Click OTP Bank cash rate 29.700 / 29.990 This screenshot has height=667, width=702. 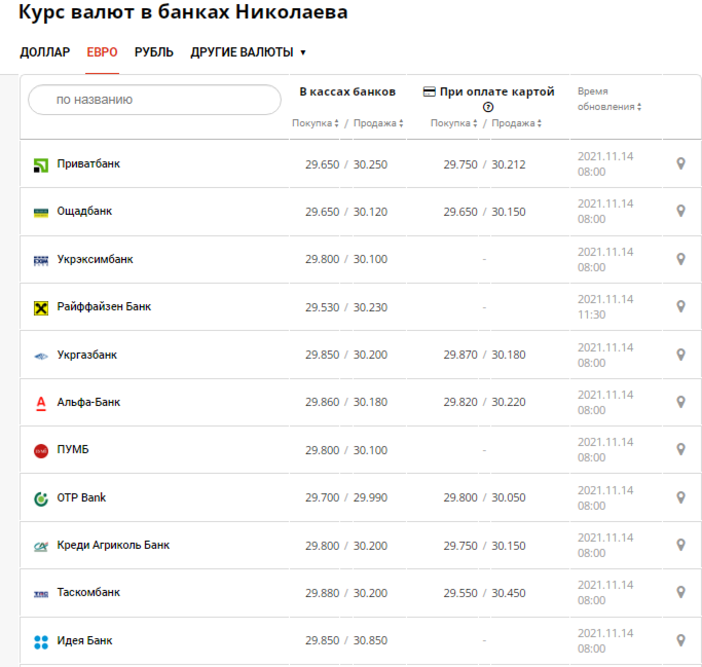click(346, 498)
